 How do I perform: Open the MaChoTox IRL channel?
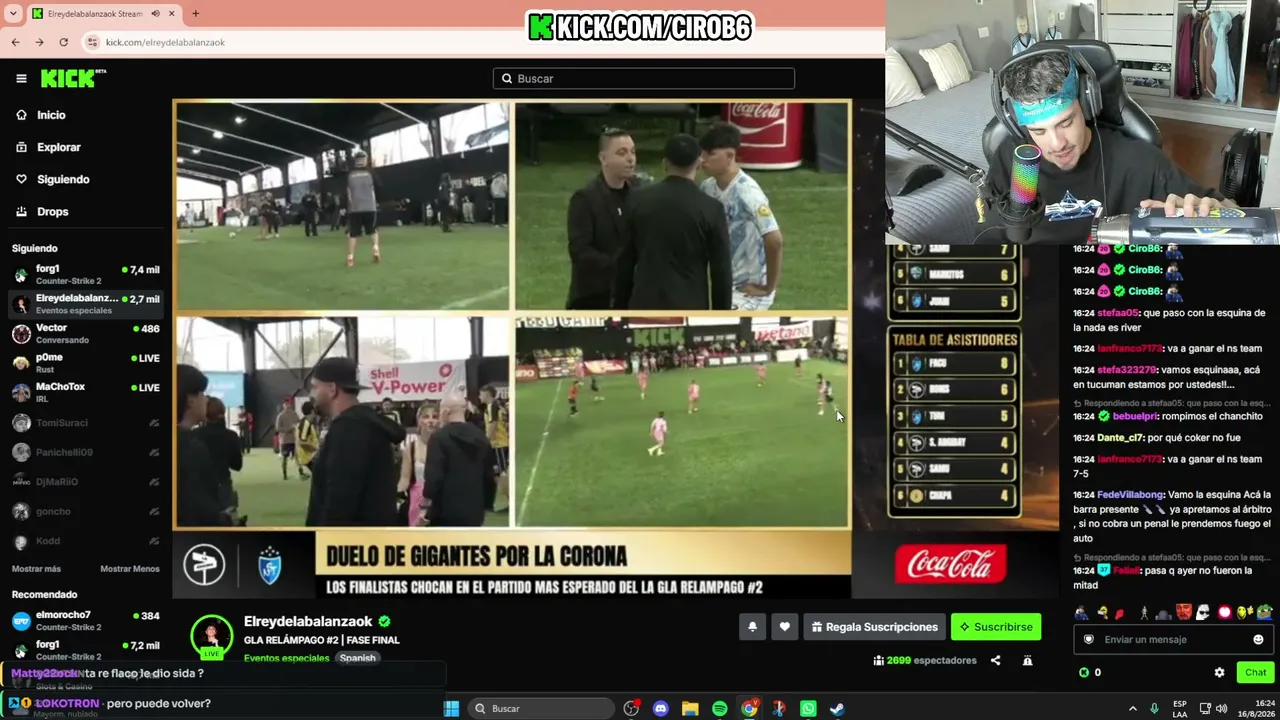tap(86, 392)
